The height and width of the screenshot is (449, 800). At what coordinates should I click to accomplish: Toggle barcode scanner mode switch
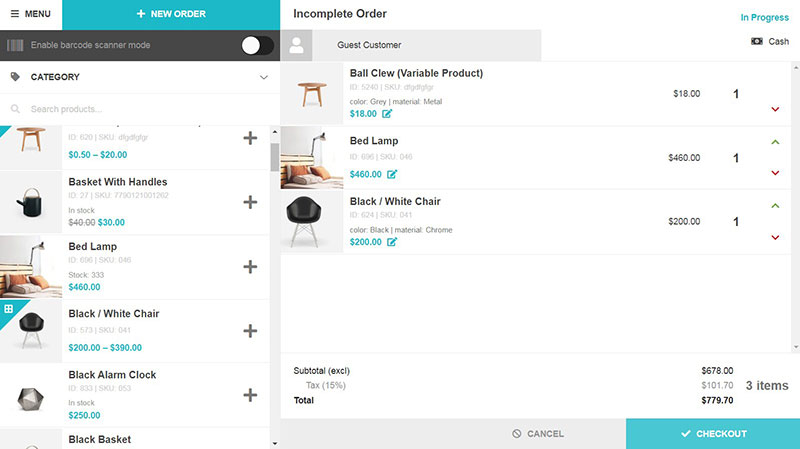coord(257,45)
